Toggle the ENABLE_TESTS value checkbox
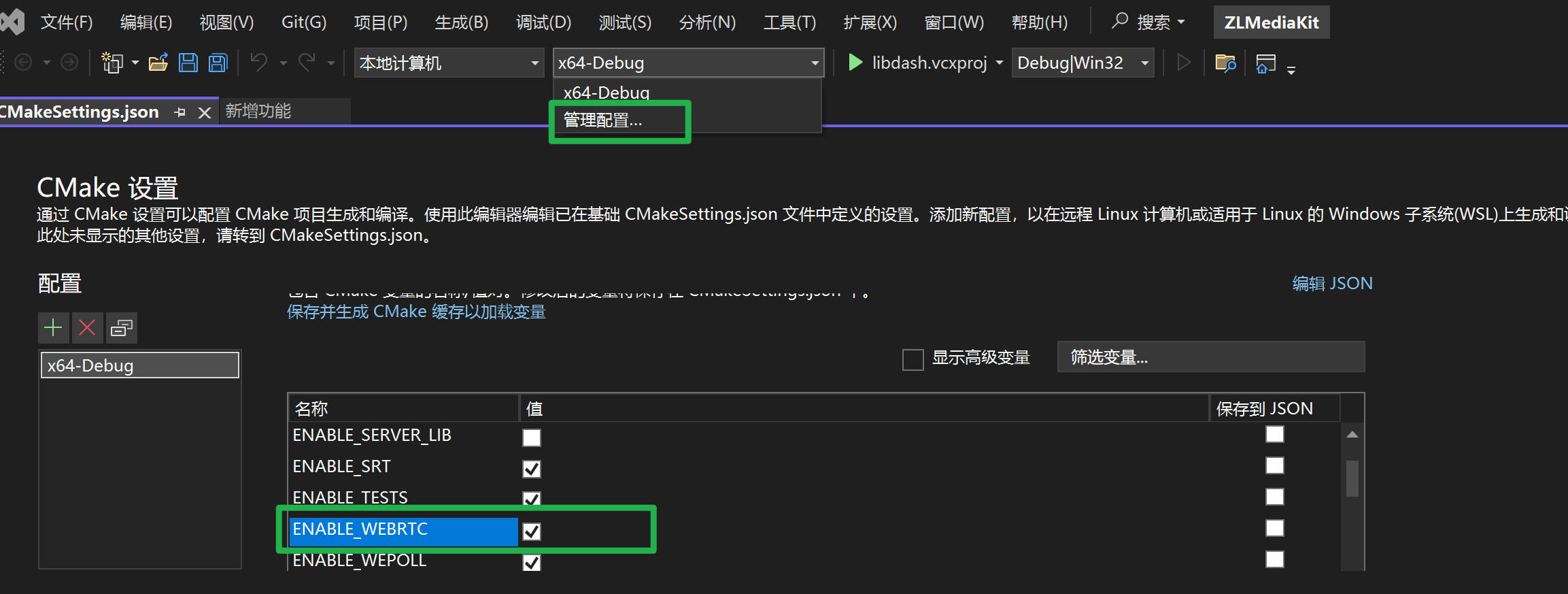 pos(532,499)
